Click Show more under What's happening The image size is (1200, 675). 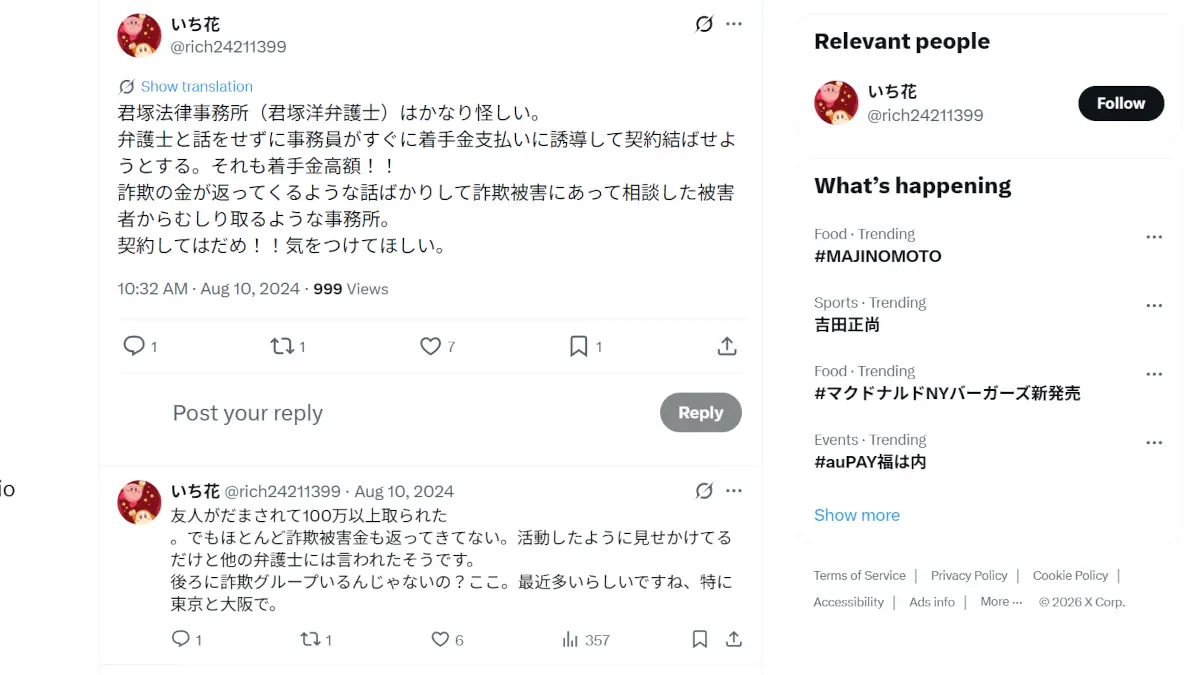pos(857,515)
